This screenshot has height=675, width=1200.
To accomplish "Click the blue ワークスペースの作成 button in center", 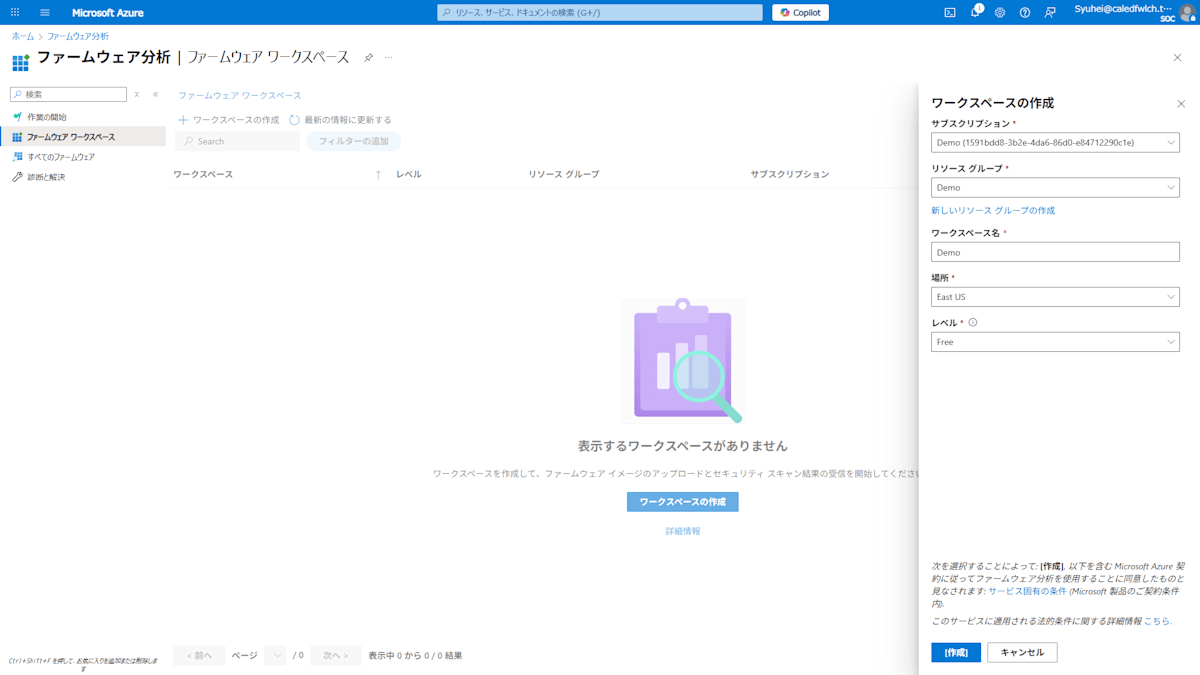I will pyautogui.click(x=683, y=502).
